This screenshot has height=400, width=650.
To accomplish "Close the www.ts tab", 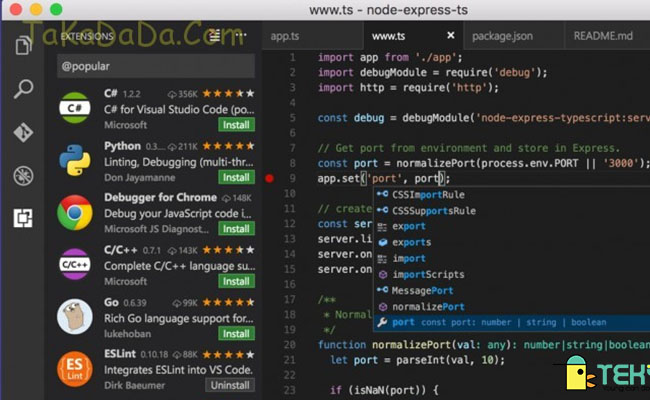I will pyautogui.click(x=451, y=36).
